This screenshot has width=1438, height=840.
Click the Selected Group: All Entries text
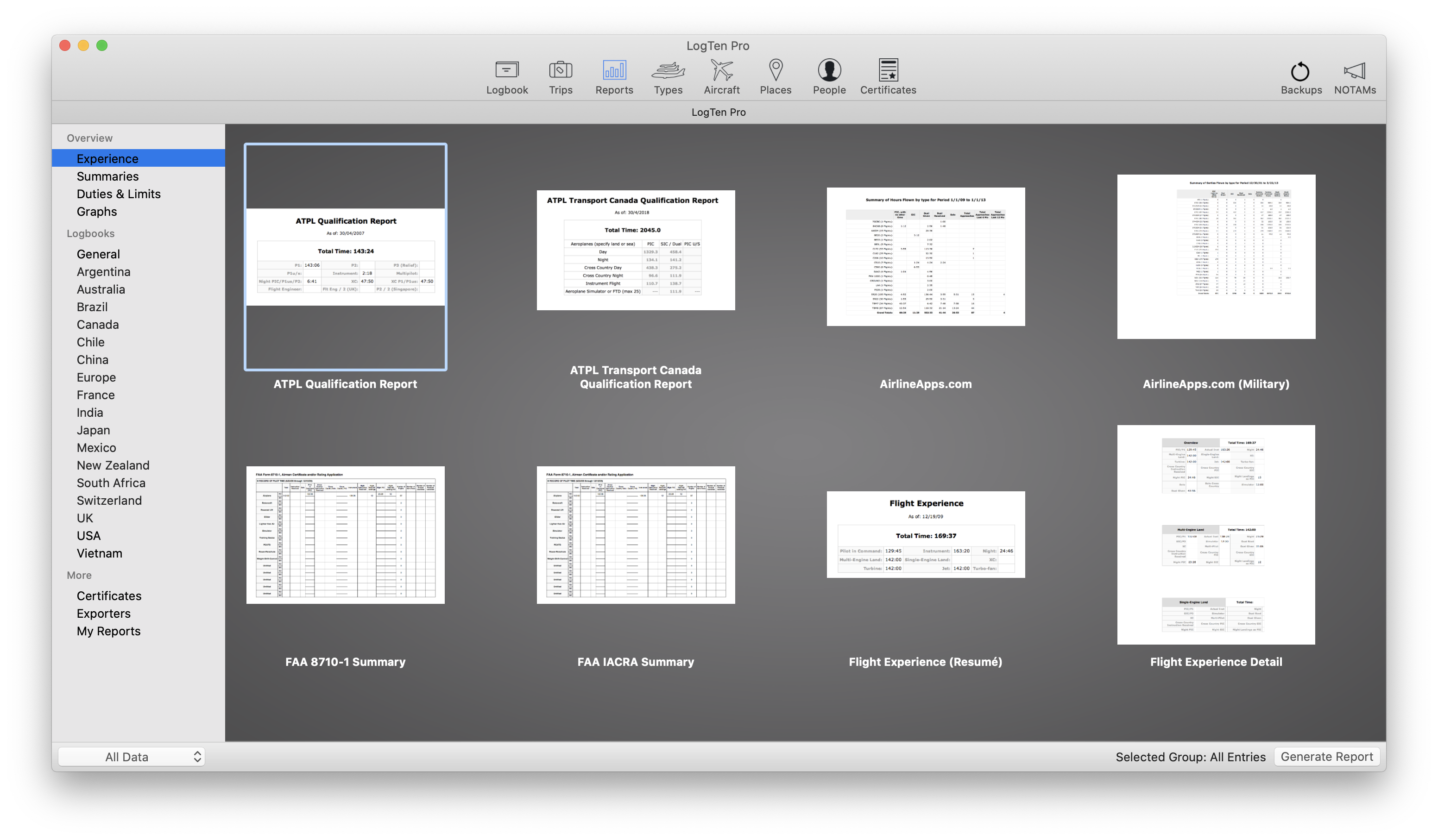point(1190,757)
